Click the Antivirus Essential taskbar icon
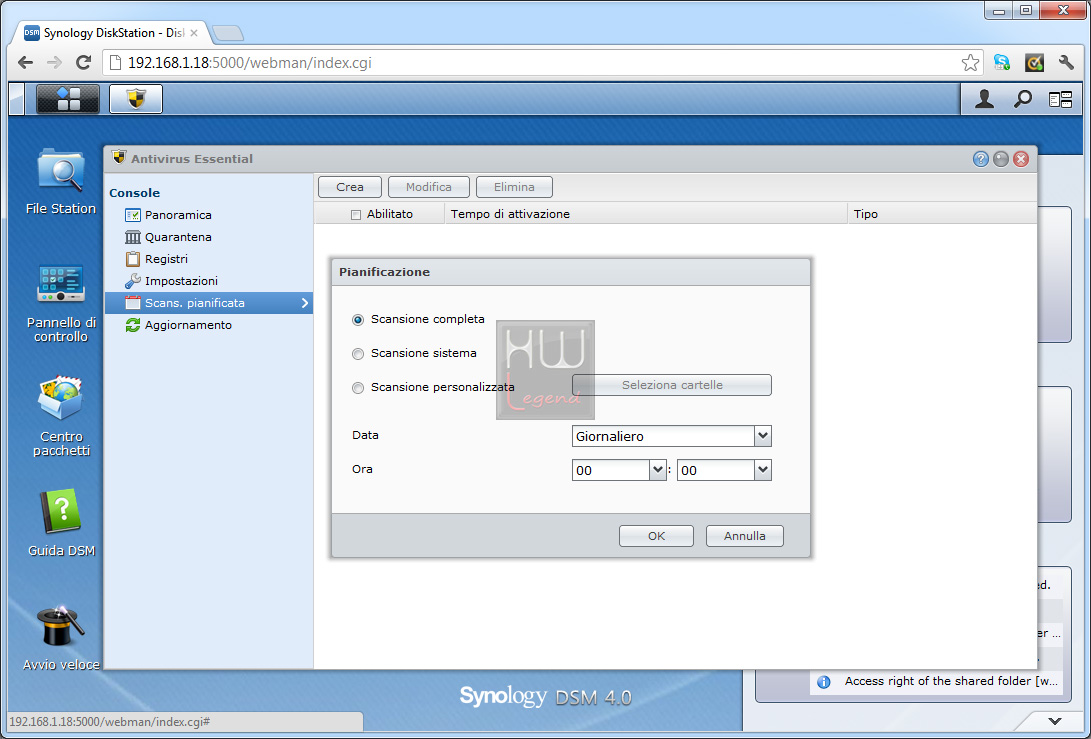The image size is (1091, 739). [x=136, y=99]
